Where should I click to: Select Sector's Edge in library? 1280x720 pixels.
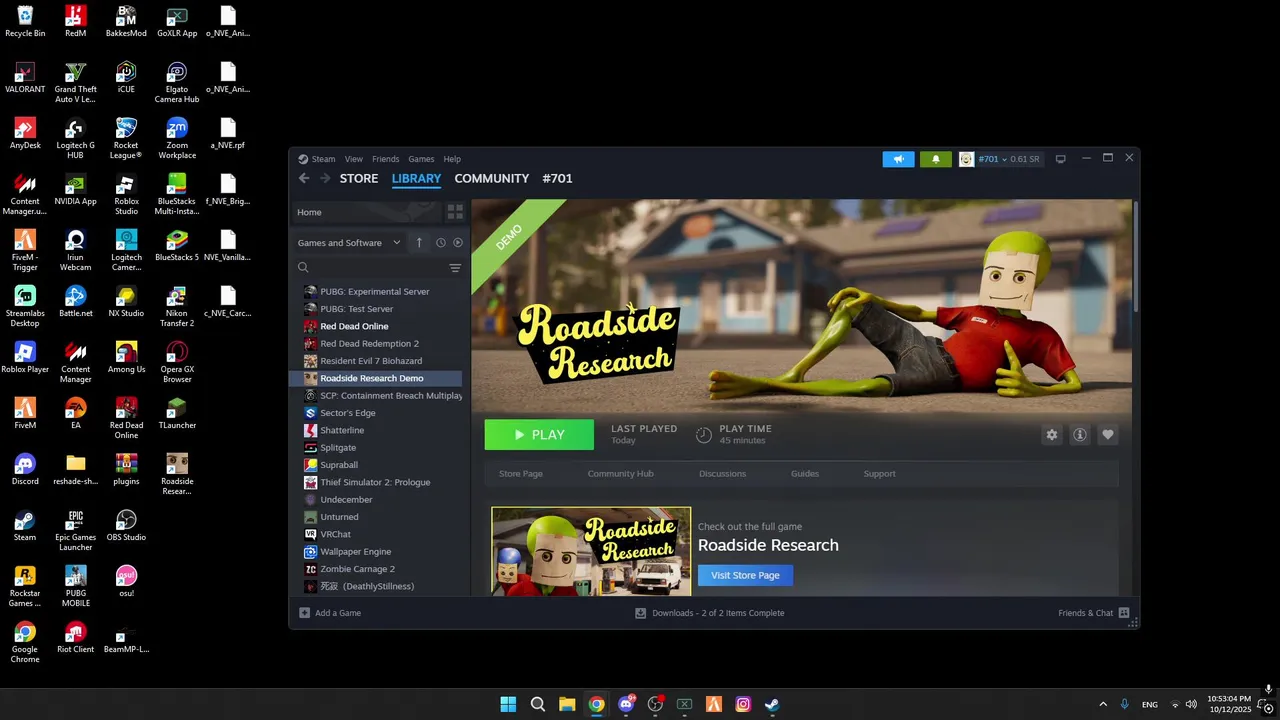tap(348, 413)
